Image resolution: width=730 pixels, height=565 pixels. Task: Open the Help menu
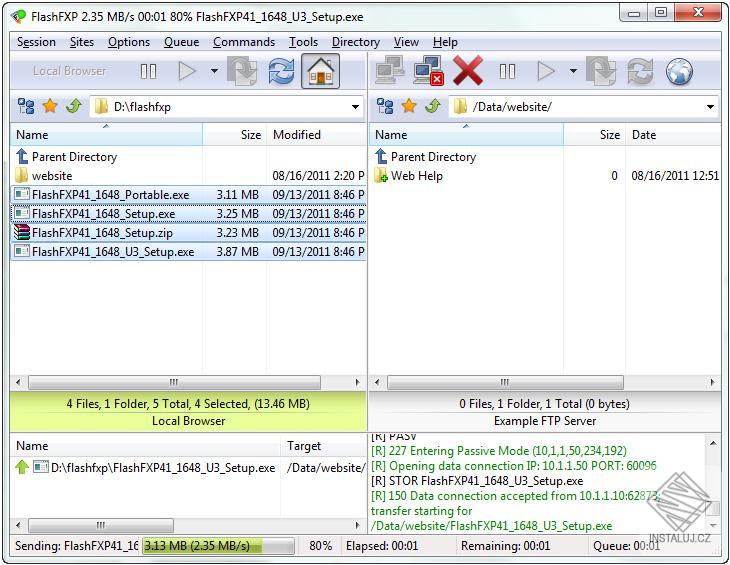[x=445, y=42]
